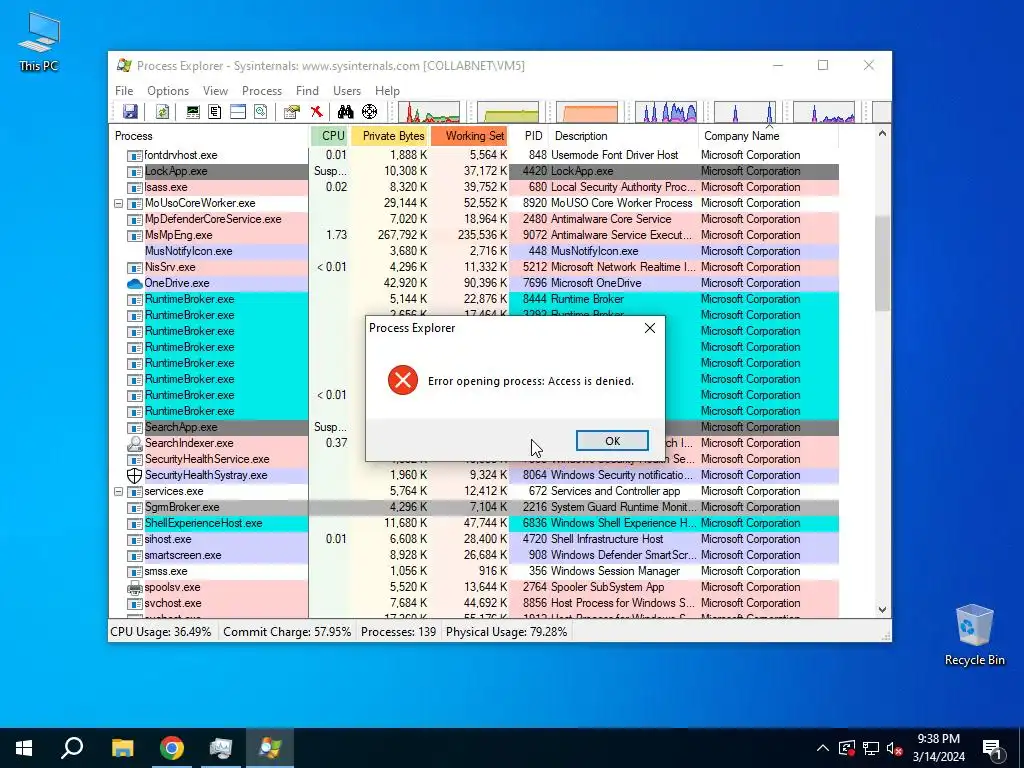Open the Options menu
Screen dimensions: 1024x768
point(168,91)
